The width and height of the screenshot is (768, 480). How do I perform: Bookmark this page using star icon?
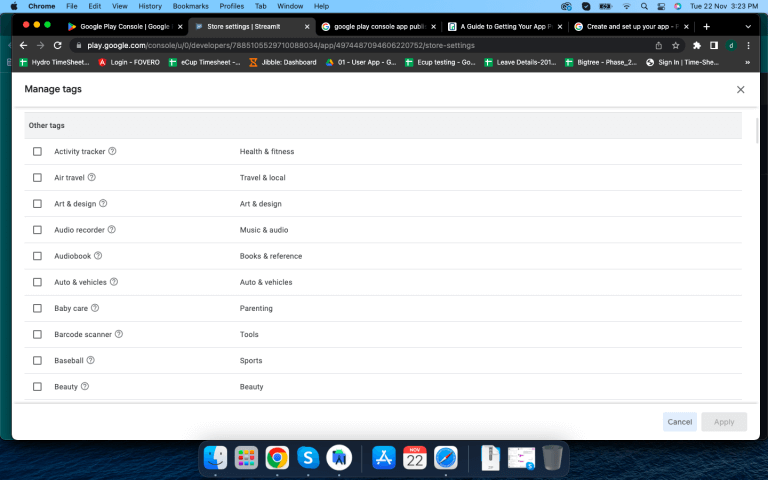coord(676,45)
